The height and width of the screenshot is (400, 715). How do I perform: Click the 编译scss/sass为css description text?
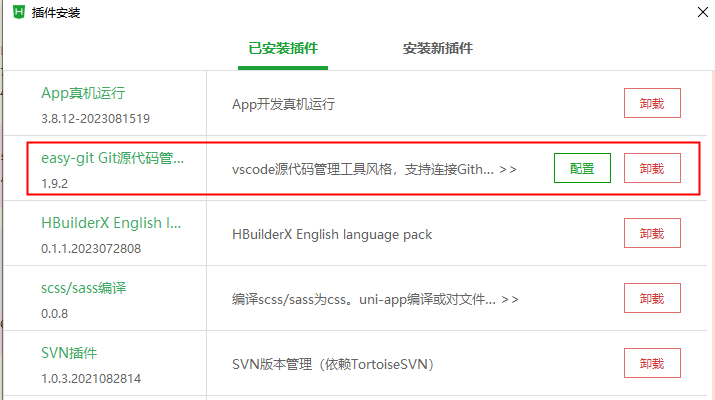coord(363,300)
